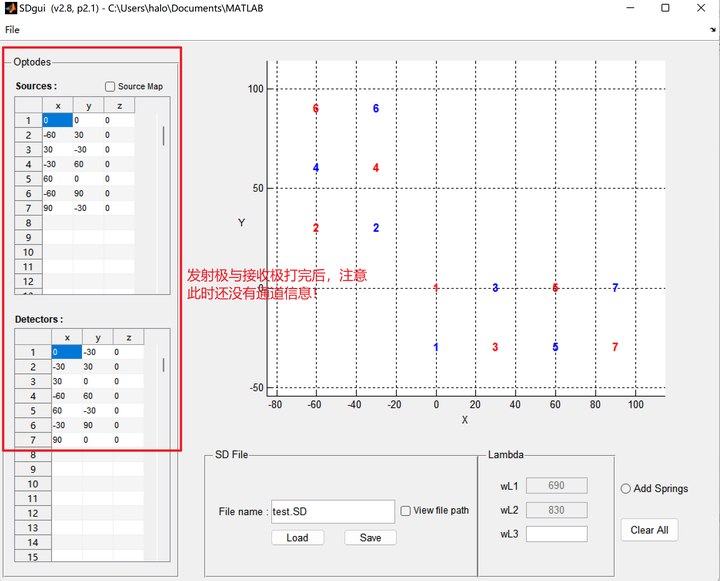Screen dimensions: 720x581
Task: Click blue detector marker 7 on plot
Action: tap(615, 288)
